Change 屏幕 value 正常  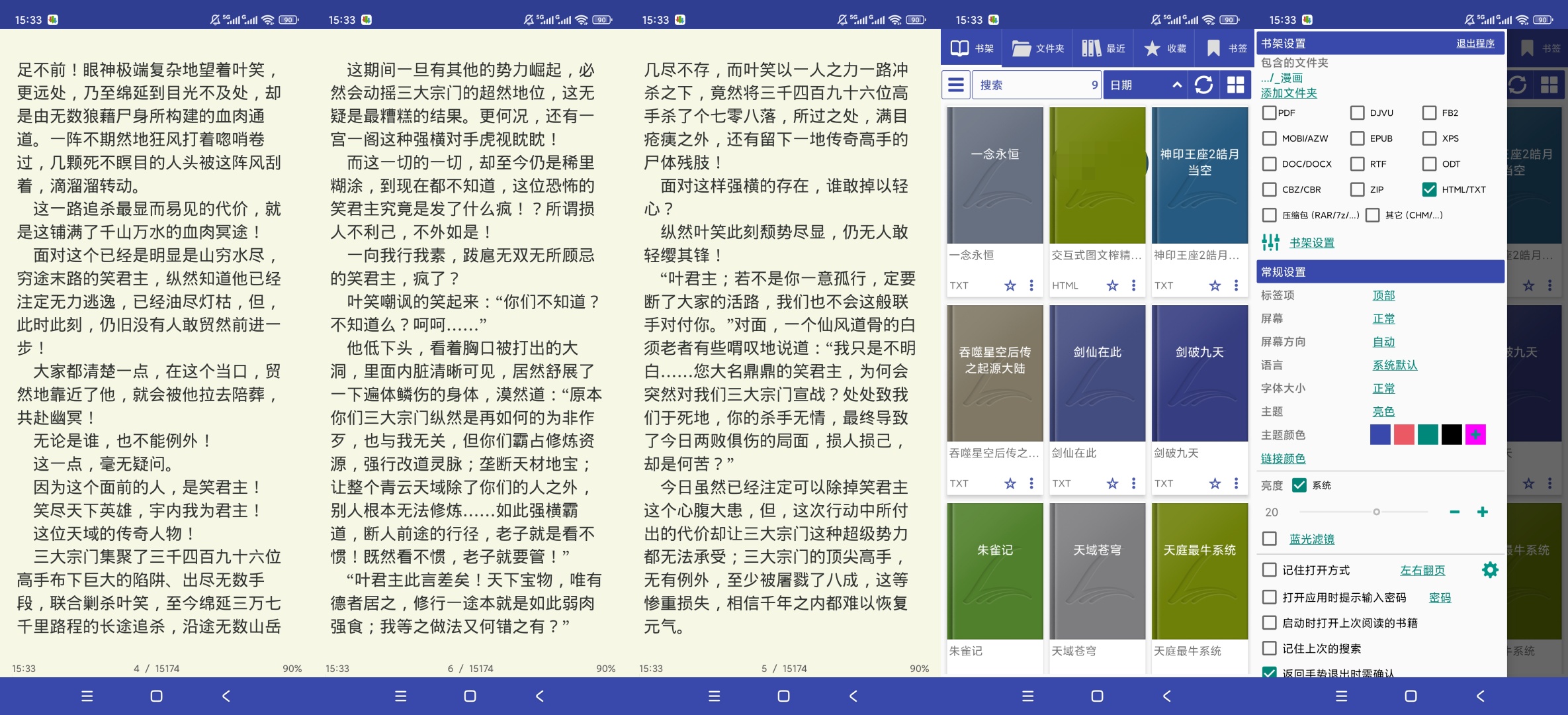click(1383, 318)
